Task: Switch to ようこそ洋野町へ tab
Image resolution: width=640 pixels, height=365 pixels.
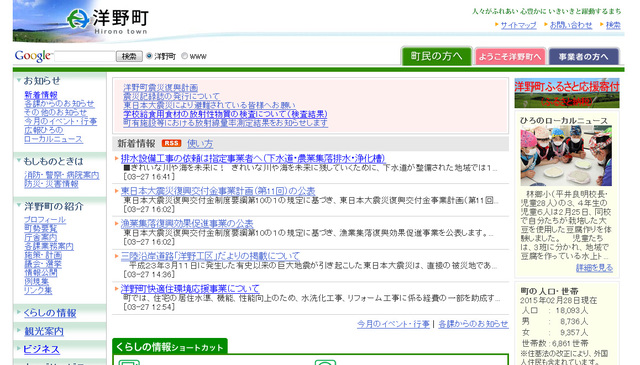Action: click(x=510, y=57)
